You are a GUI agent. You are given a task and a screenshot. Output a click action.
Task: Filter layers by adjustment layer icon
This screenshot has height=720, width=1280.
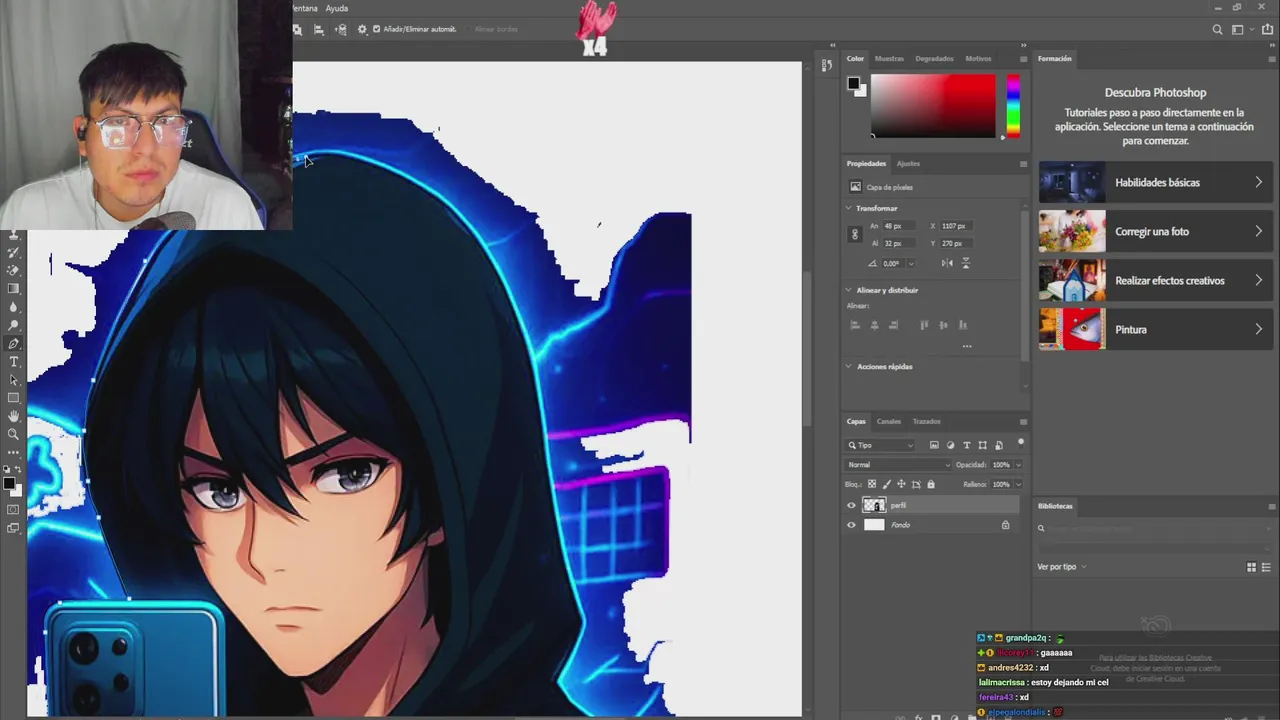coord(950,445)
